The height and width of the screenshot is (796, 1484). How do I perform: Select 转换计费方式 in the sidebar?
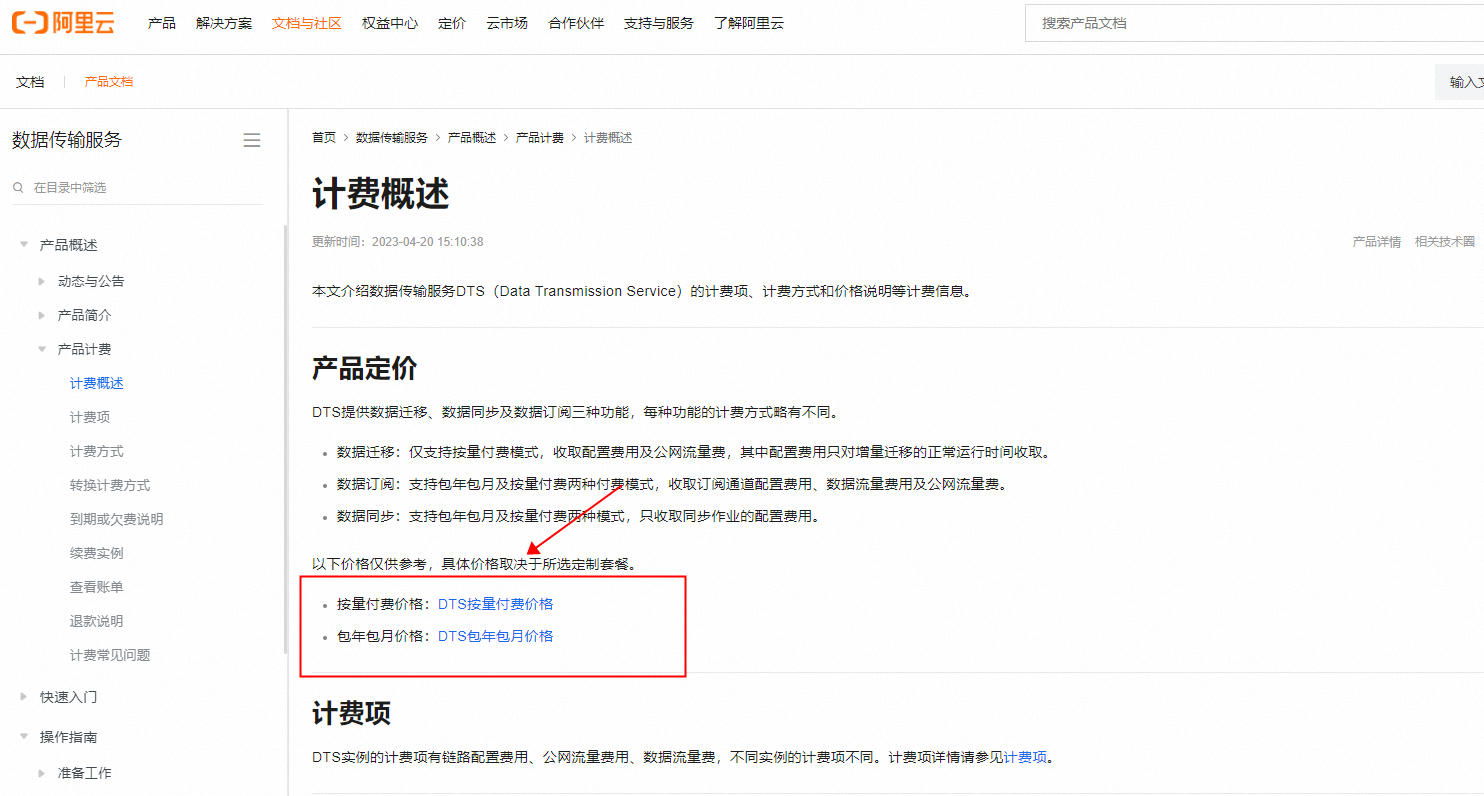point(110,486)
